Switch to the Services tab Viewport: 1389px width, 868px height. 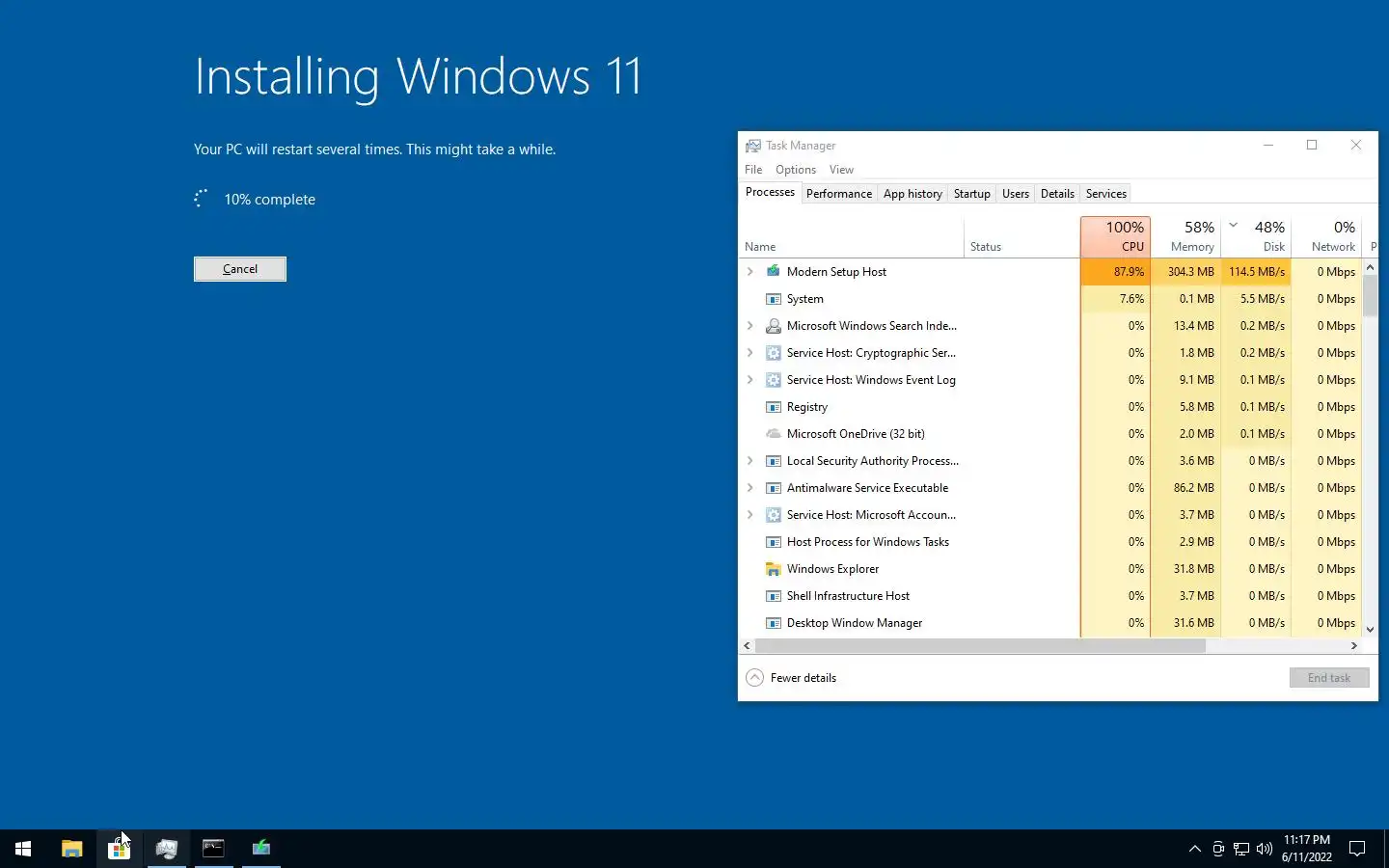(x=1105, y=194)
